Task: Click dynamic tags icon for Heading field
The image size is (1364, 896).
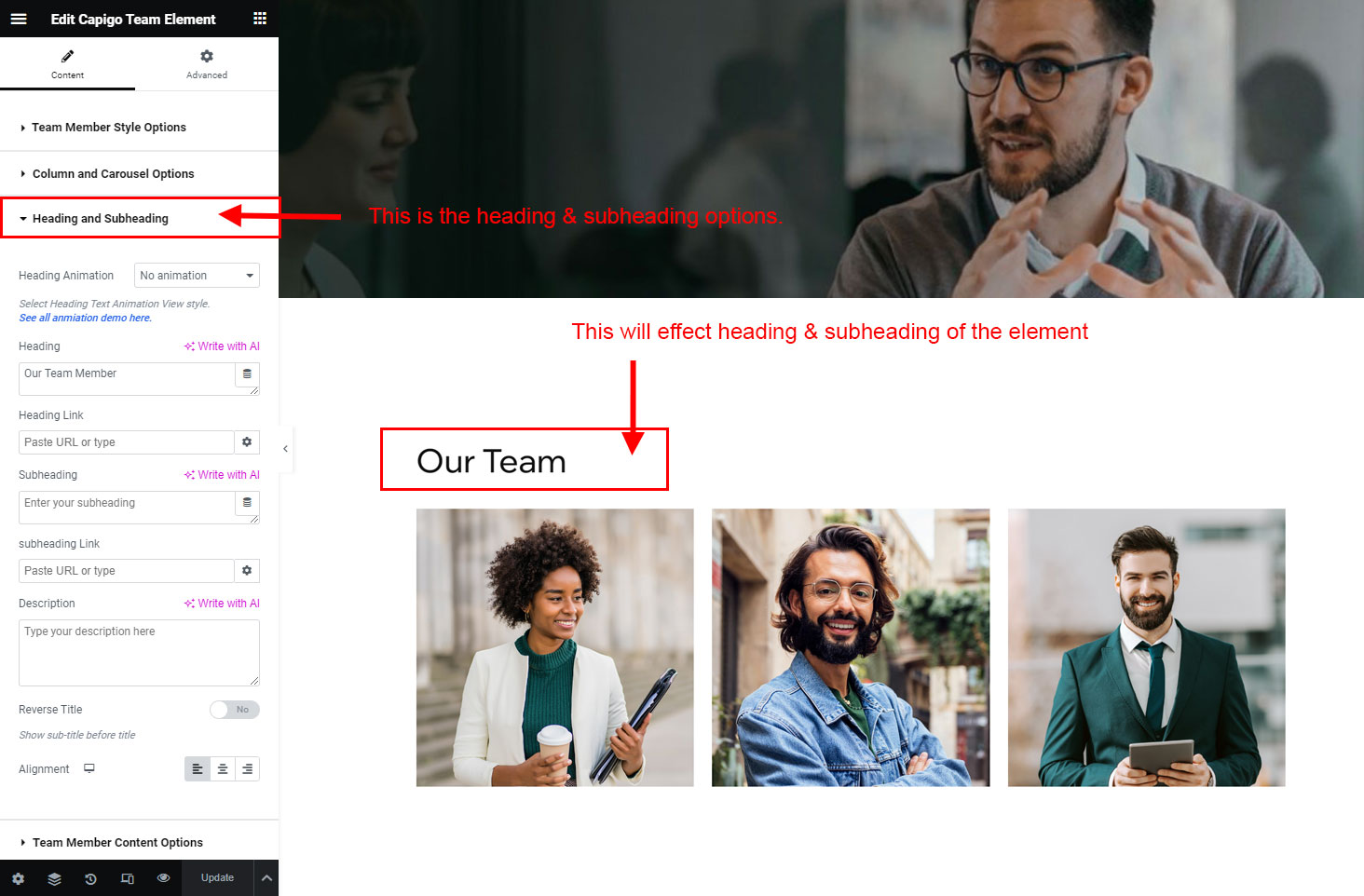Action: click(247, 374)
